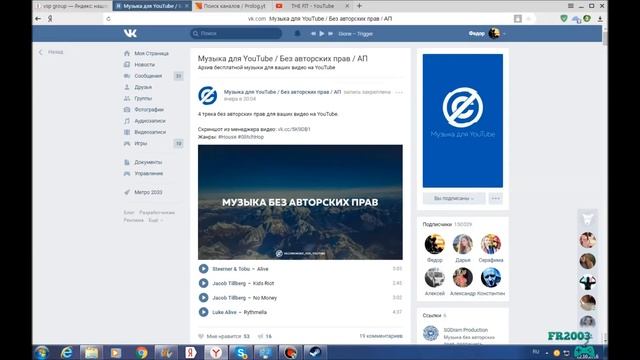The width and height of the screenshot is (640, 360).
Task: Click the green shield protection icon
Action: point(564,18)
